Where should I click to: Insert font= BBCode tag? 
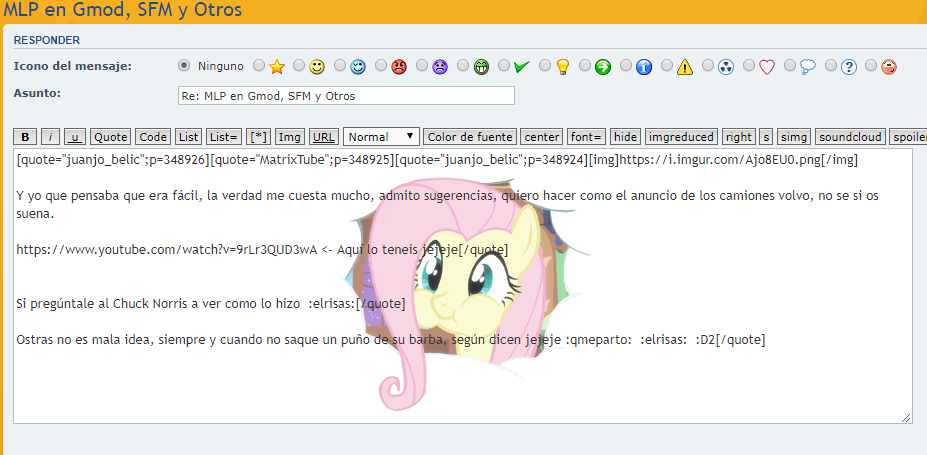pyautogui.click(x=586, y=137)
